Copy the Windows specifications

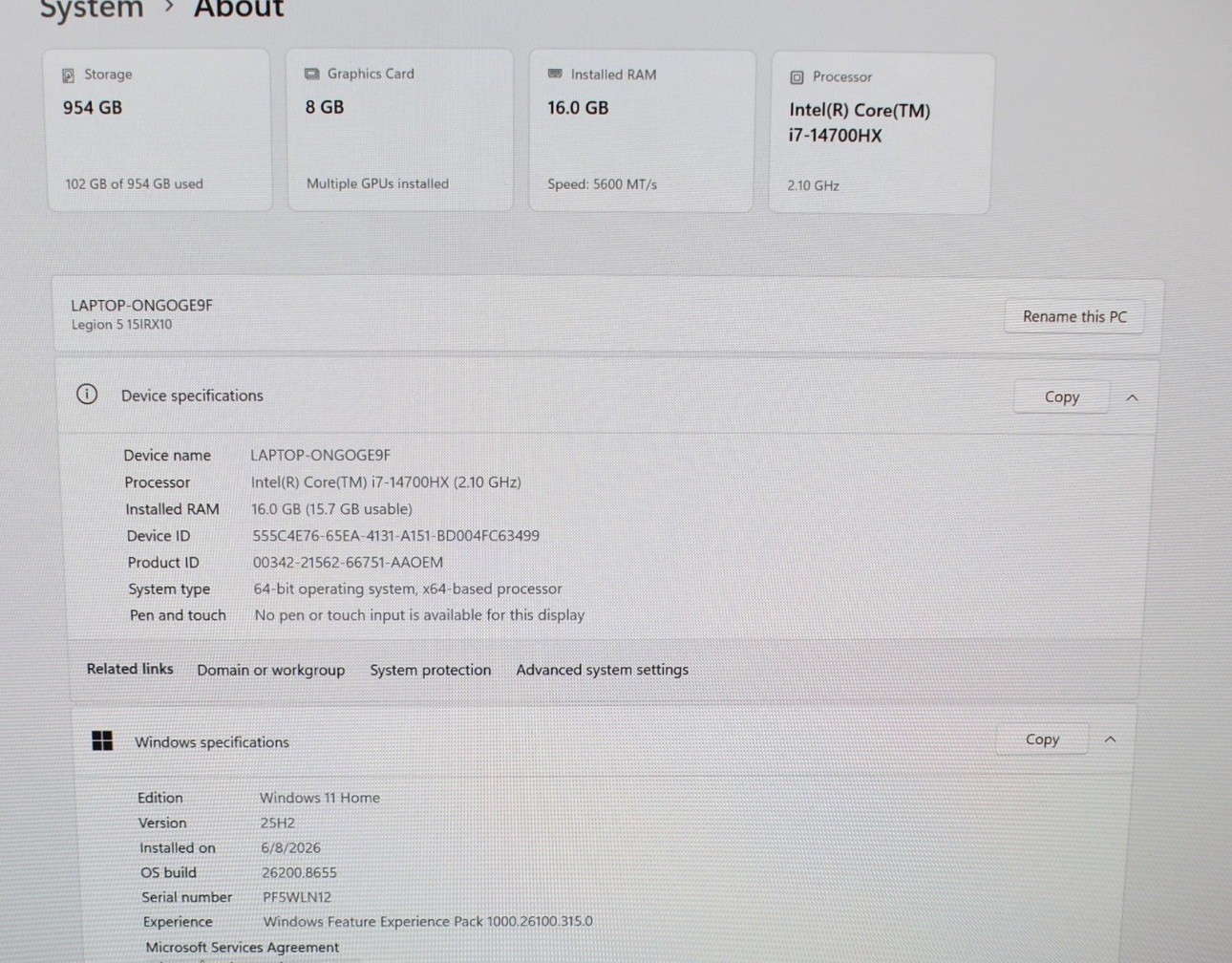(1042, 738)
